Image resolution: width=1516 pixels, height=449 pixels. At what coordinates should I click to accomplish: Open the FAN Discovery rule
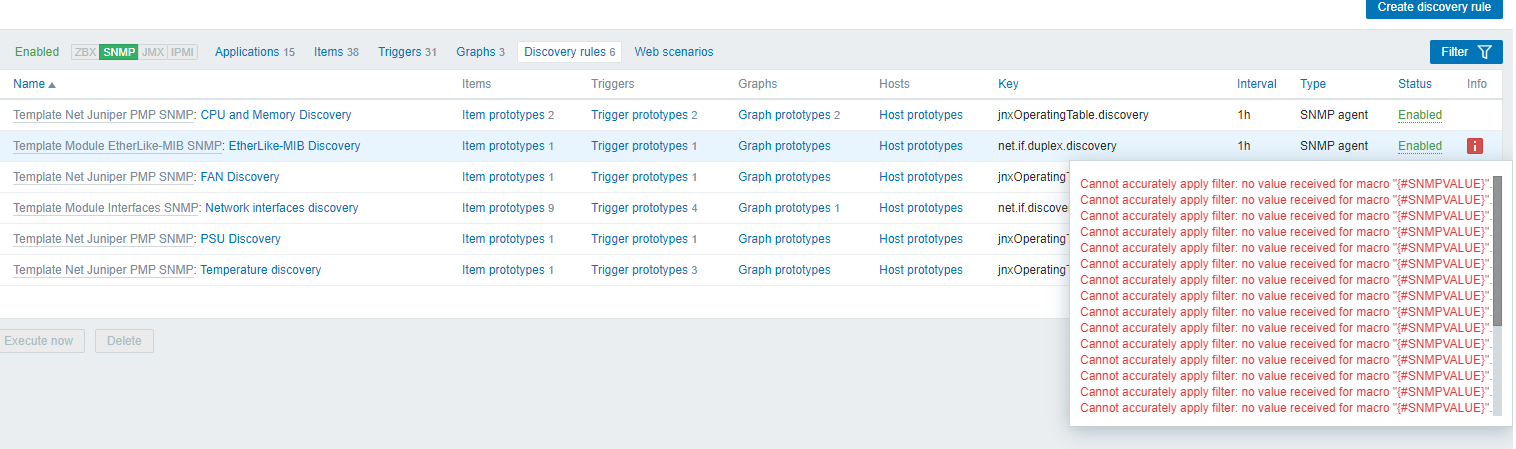pos(240,177)
